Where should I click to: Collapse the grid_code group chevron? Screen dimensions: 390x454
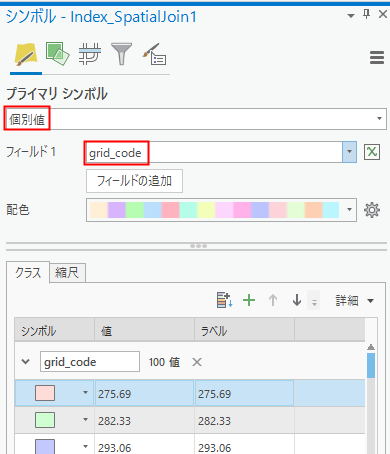point(26,362)
